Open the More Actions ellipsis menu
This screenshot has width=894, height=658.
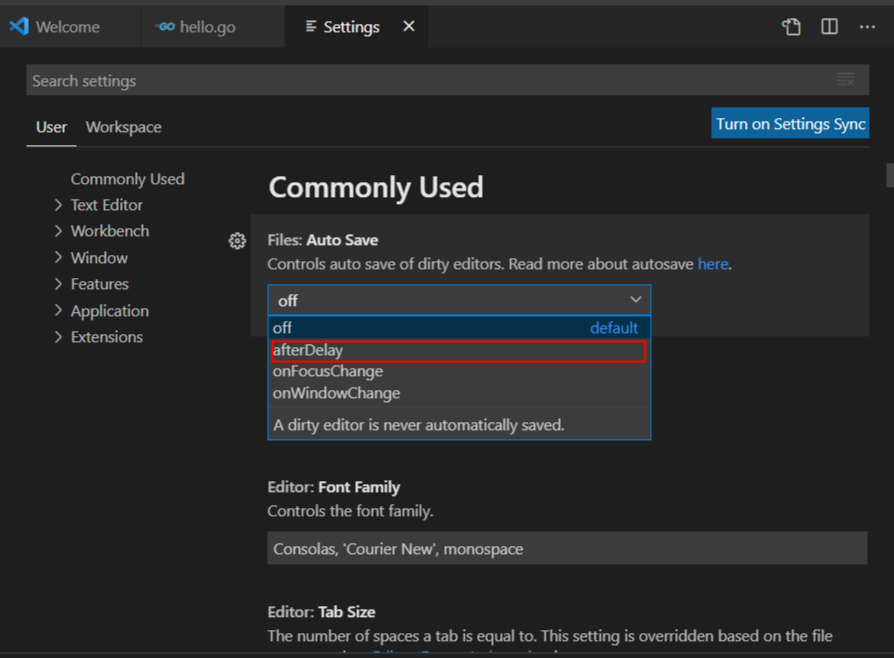pyautogui.click(x=867, y=27)
